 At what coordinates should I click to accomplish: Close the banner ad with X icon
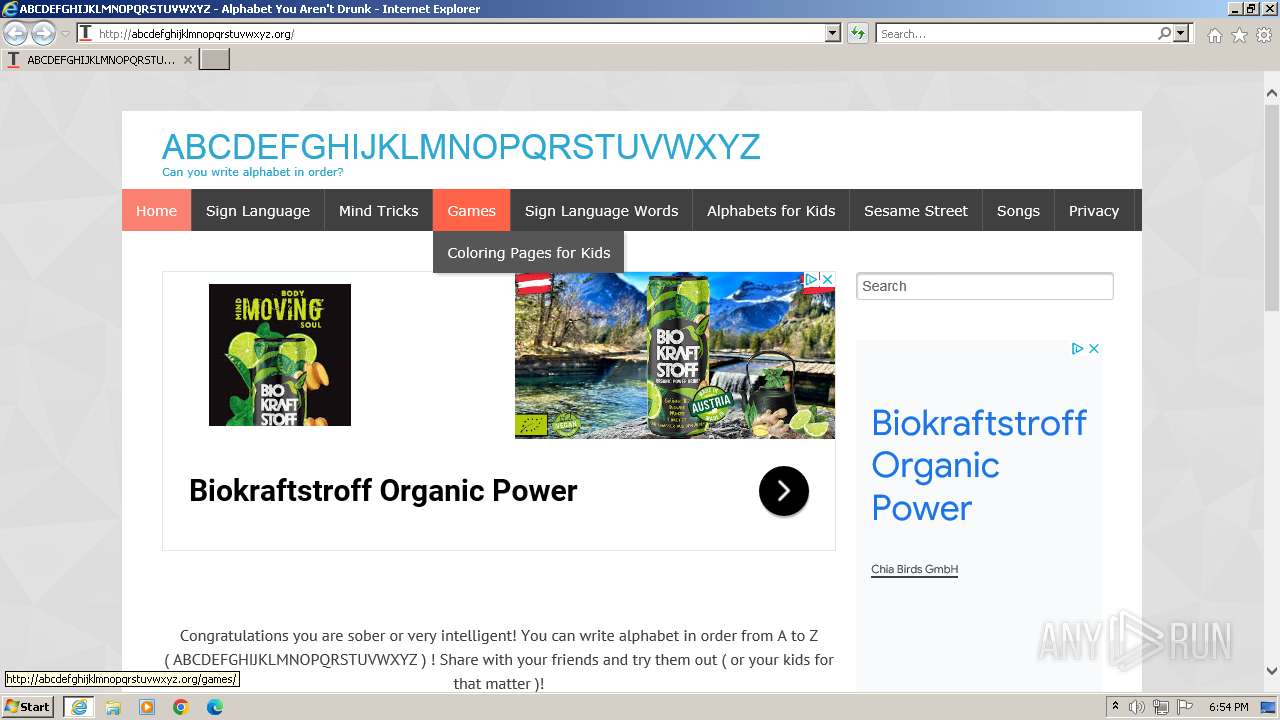coord(827,279)
